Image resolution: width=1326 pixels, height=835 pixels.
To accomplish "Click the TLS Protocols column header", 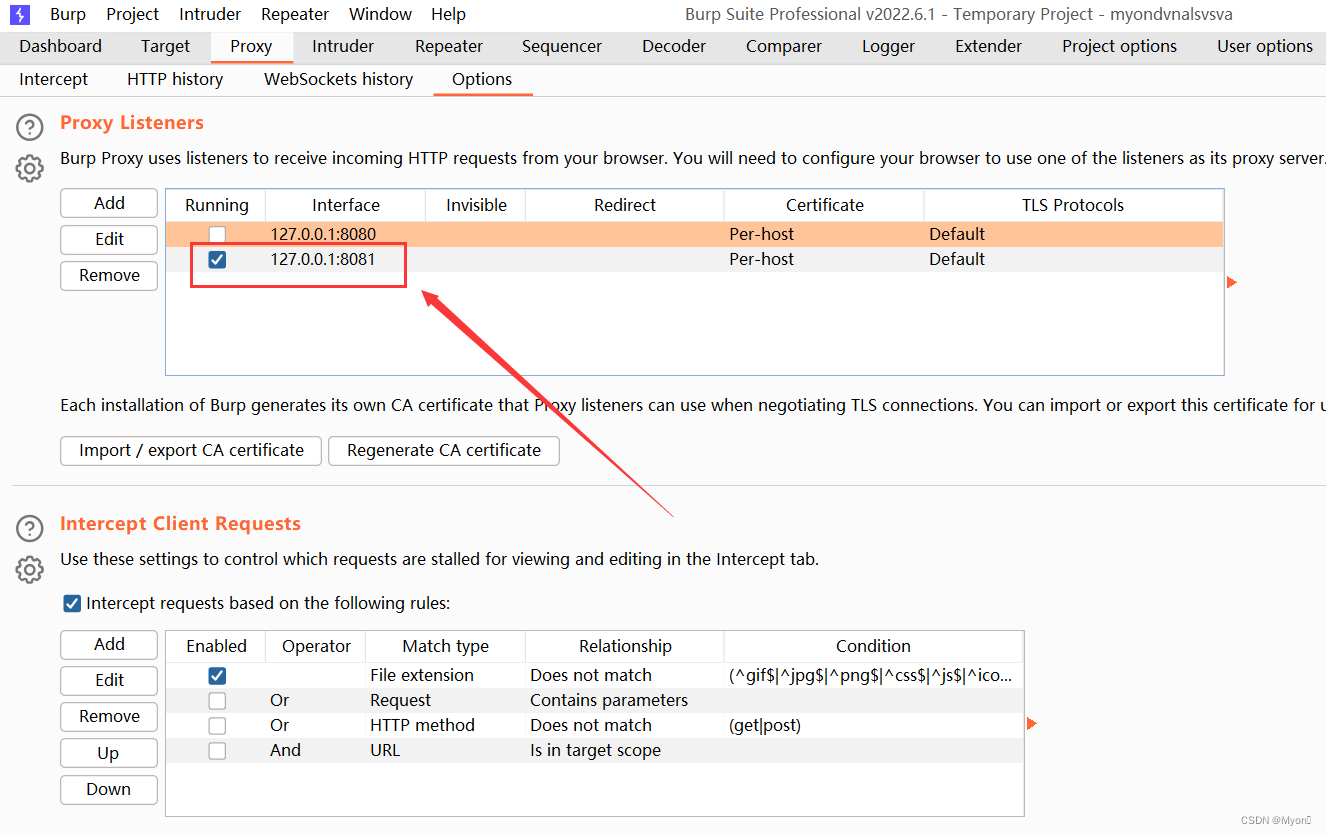I will [x=1073, y=205].
